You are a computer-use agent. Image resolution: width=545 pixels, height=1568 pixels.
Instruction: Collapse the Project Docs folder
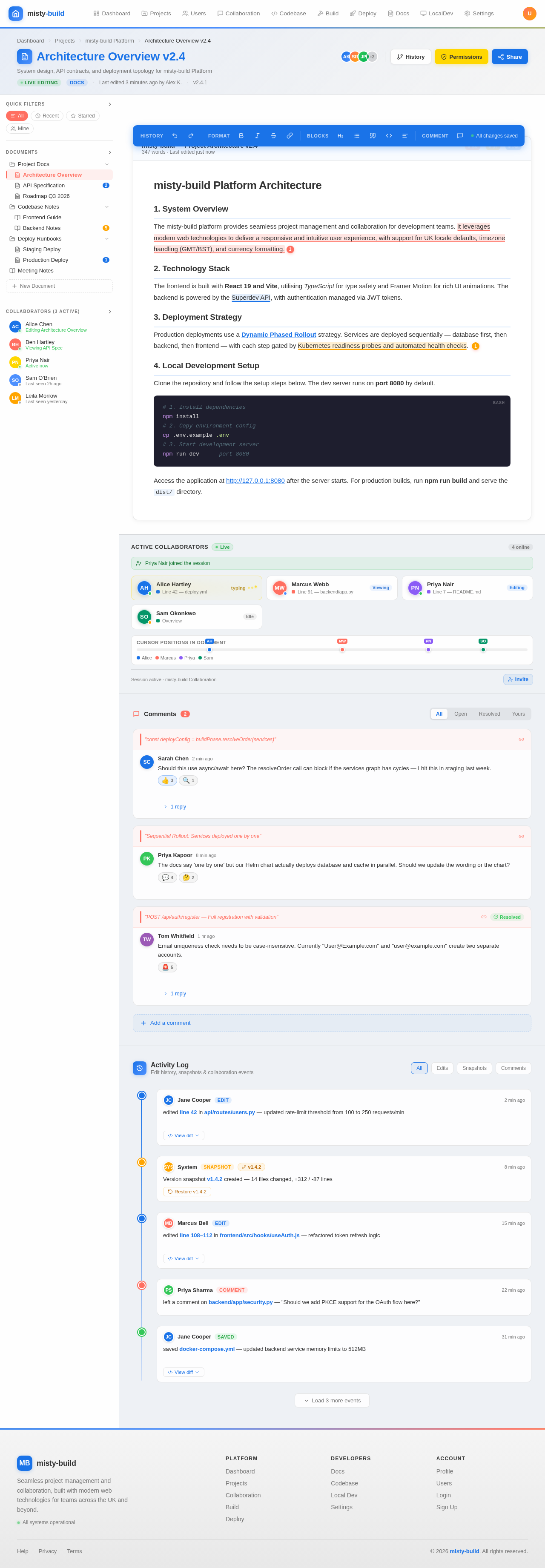click(106, 164)
